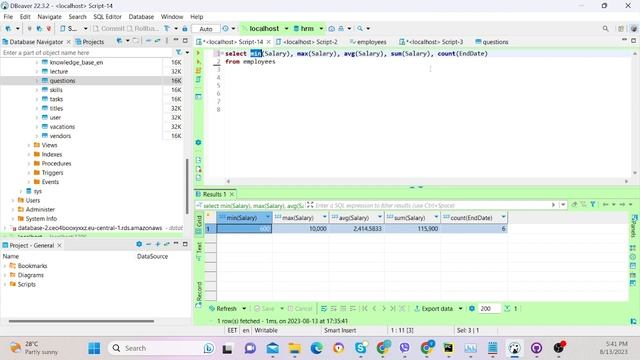Select the Indexes folder
This screenshot has height=360, width=640.
coord(51,154)
